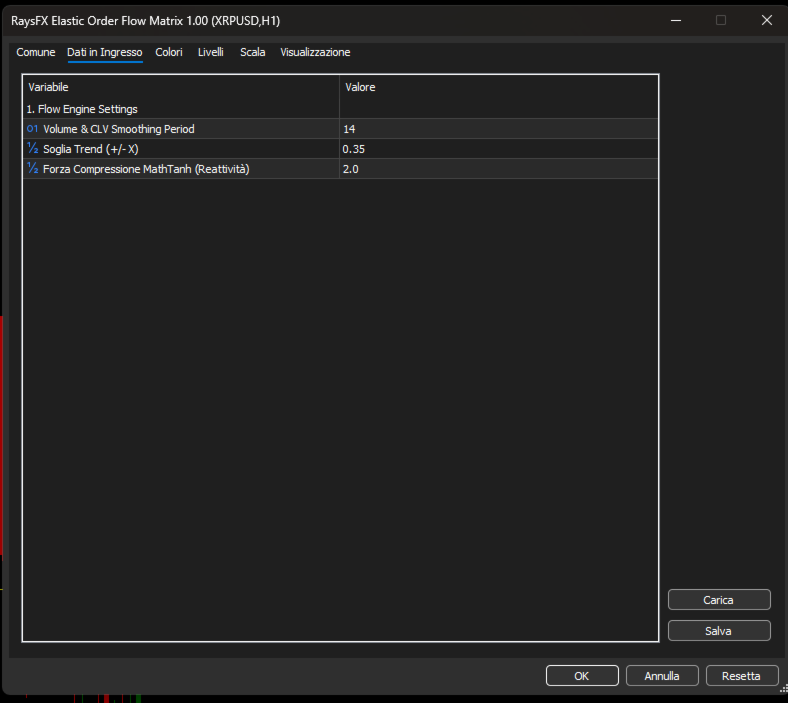Select the Dati in Ingresso tab
The width and height of the screenshot is (788, 703).
point(105,52)
